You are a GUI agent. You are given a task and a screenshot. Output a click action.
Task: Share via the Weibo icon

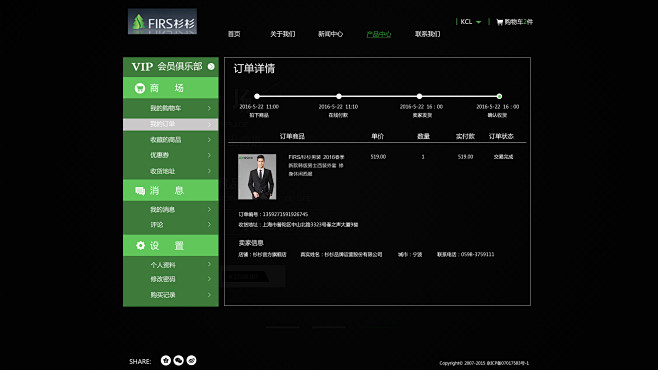point(191,360)
